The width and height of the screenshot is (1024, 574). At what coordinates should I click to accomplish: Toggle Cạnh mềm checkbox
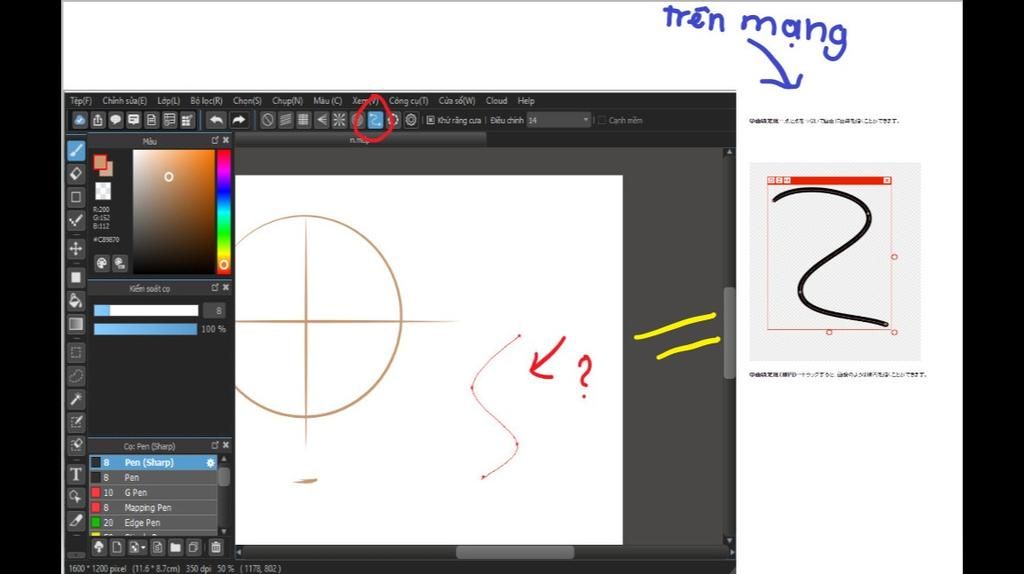click(x=602, y=120)
